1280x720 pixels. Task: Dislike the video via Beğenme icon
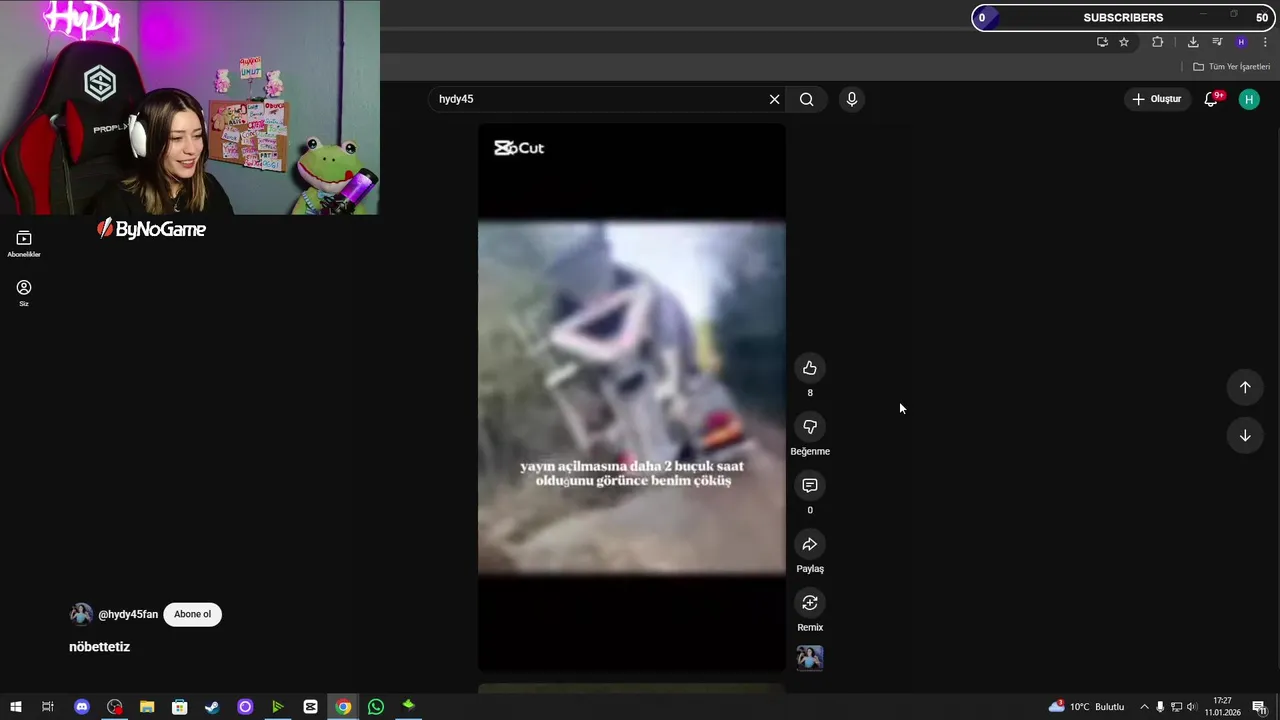click(810, 427)
